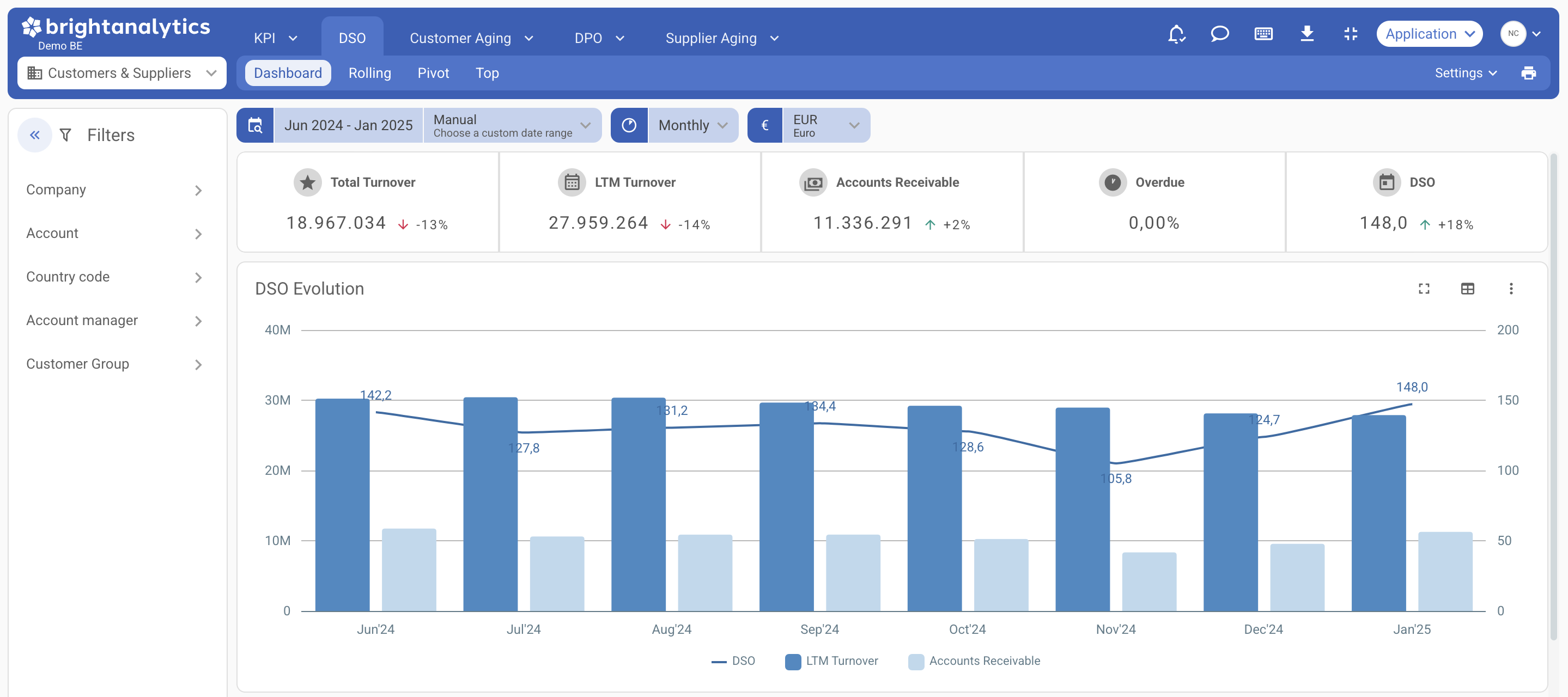
Task: Click the download icon in header
Action: coord(1307,34)
